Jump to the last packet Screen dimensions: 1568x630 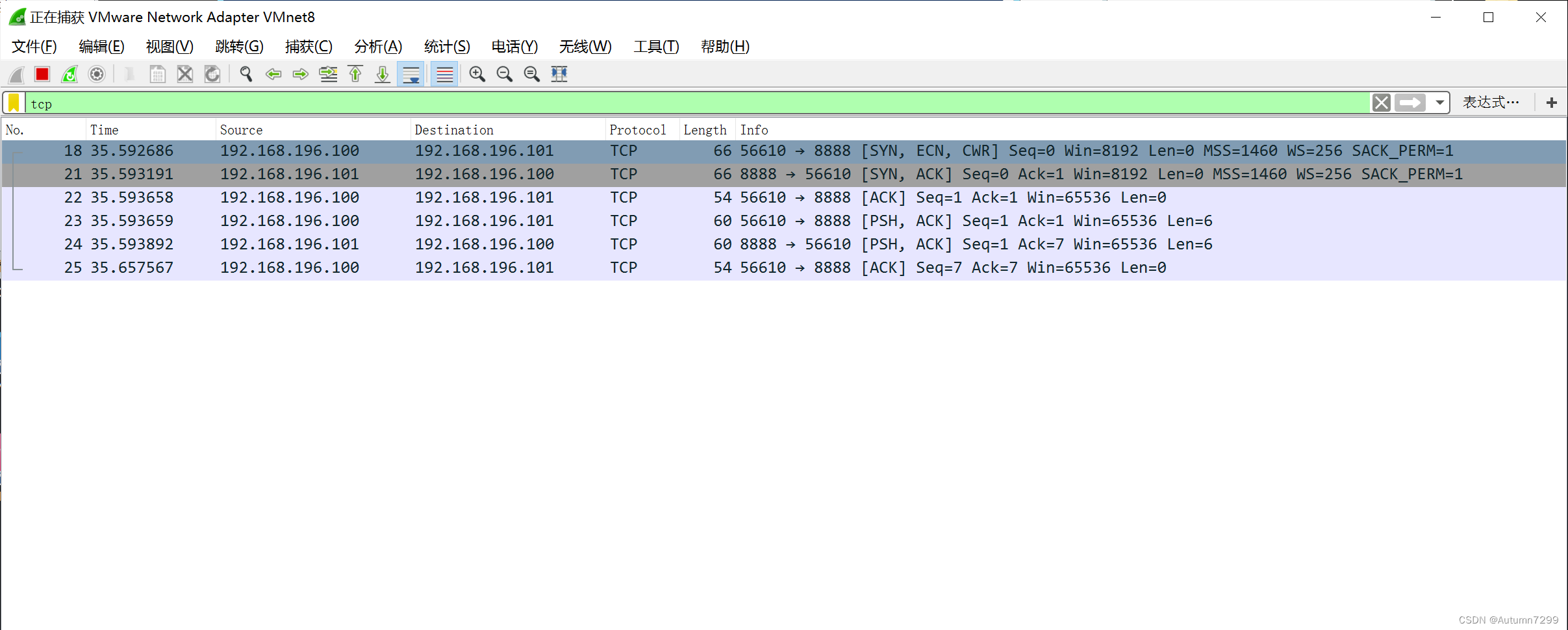point(383,75)
